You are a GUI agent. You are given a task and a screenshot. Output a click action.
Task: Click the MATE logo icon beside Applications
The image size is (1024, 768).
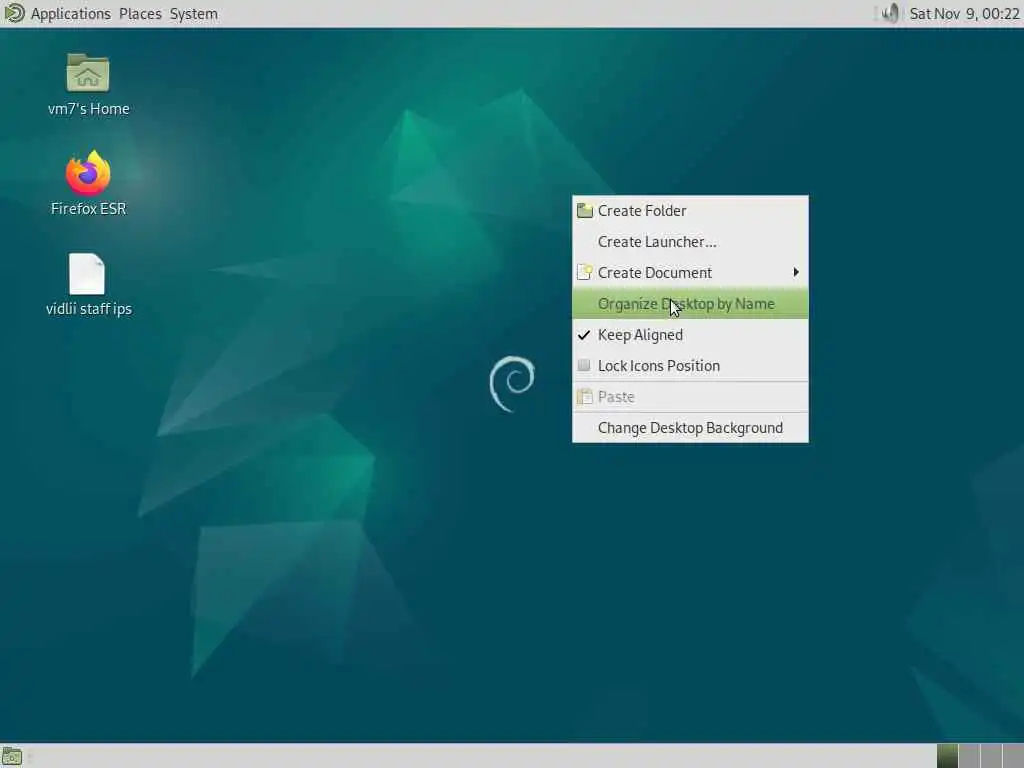click(14, 13)
